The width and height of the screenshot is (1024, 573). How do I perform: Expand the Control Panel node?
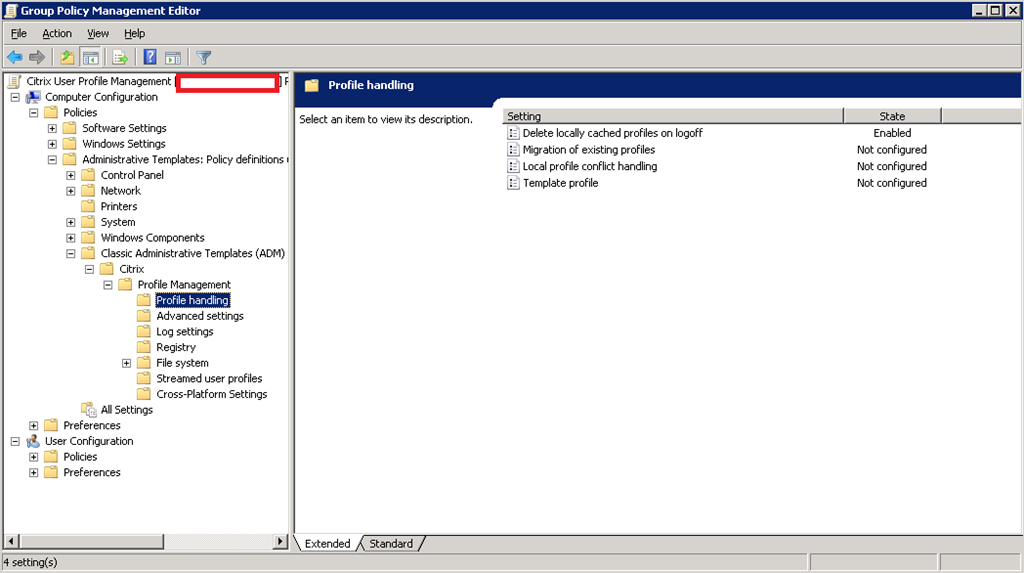pos(71,175)
